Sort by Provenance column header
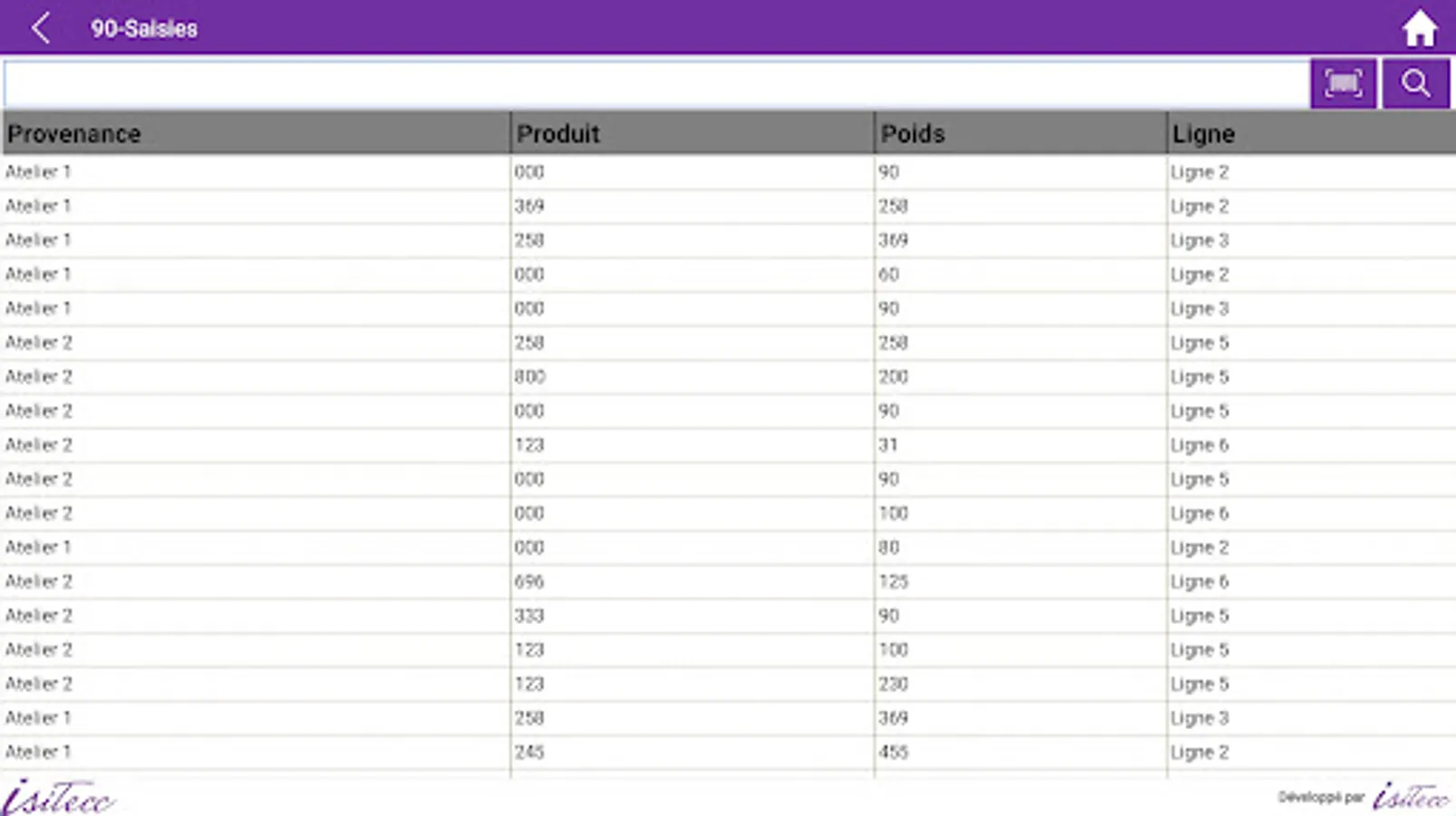Screen dimensions: 1456x816 256,133
